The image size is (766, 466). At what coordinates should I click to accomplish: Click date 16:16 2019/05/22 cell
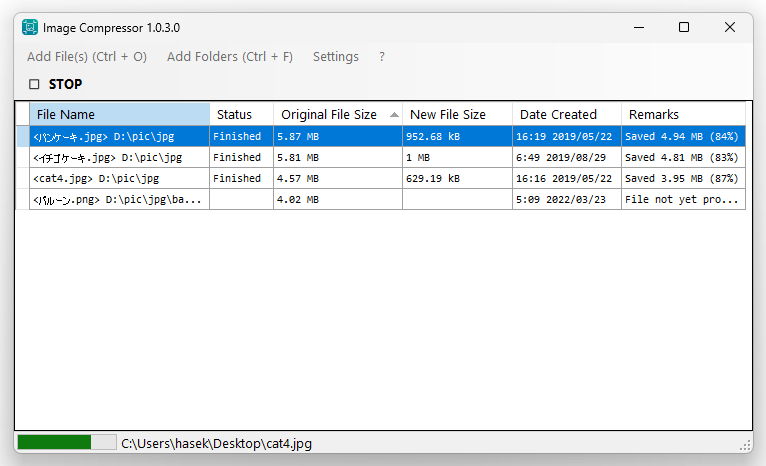(x=567, y=178)
